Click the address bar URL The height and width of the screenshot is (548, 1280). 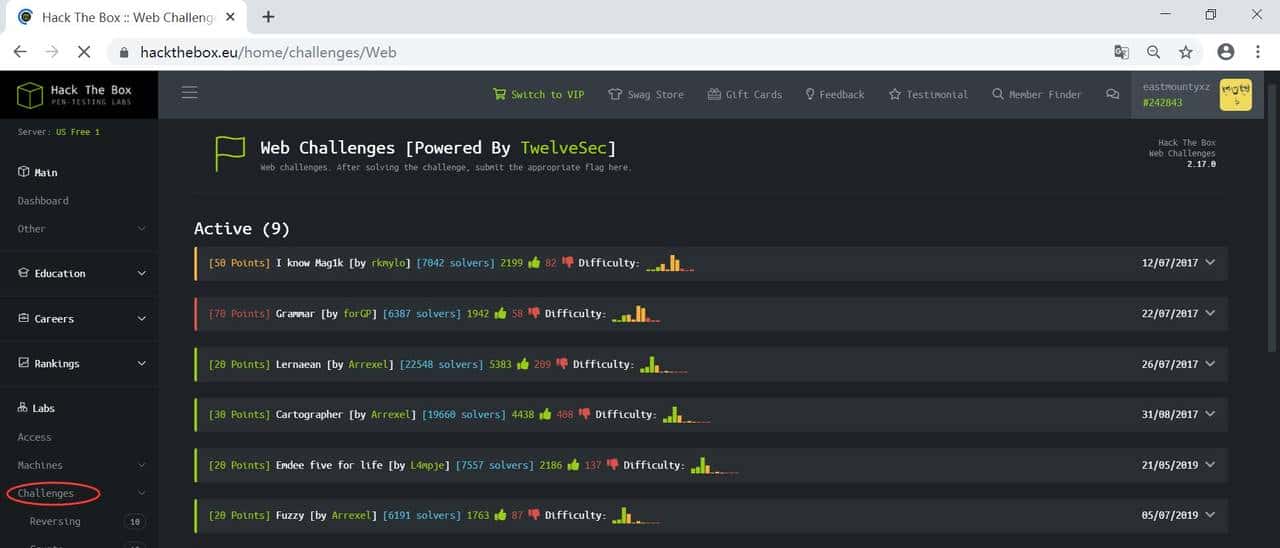(268, 52)
